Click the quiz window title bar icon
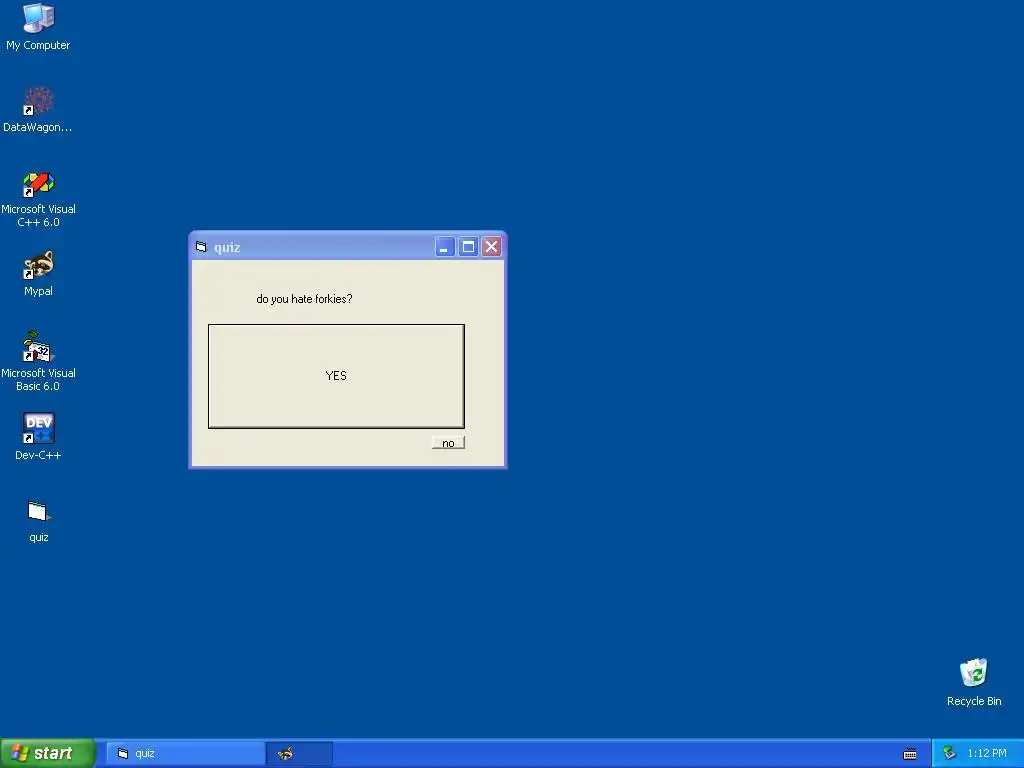The width and height of the screenshot is (1024, 768). point(201,247)
